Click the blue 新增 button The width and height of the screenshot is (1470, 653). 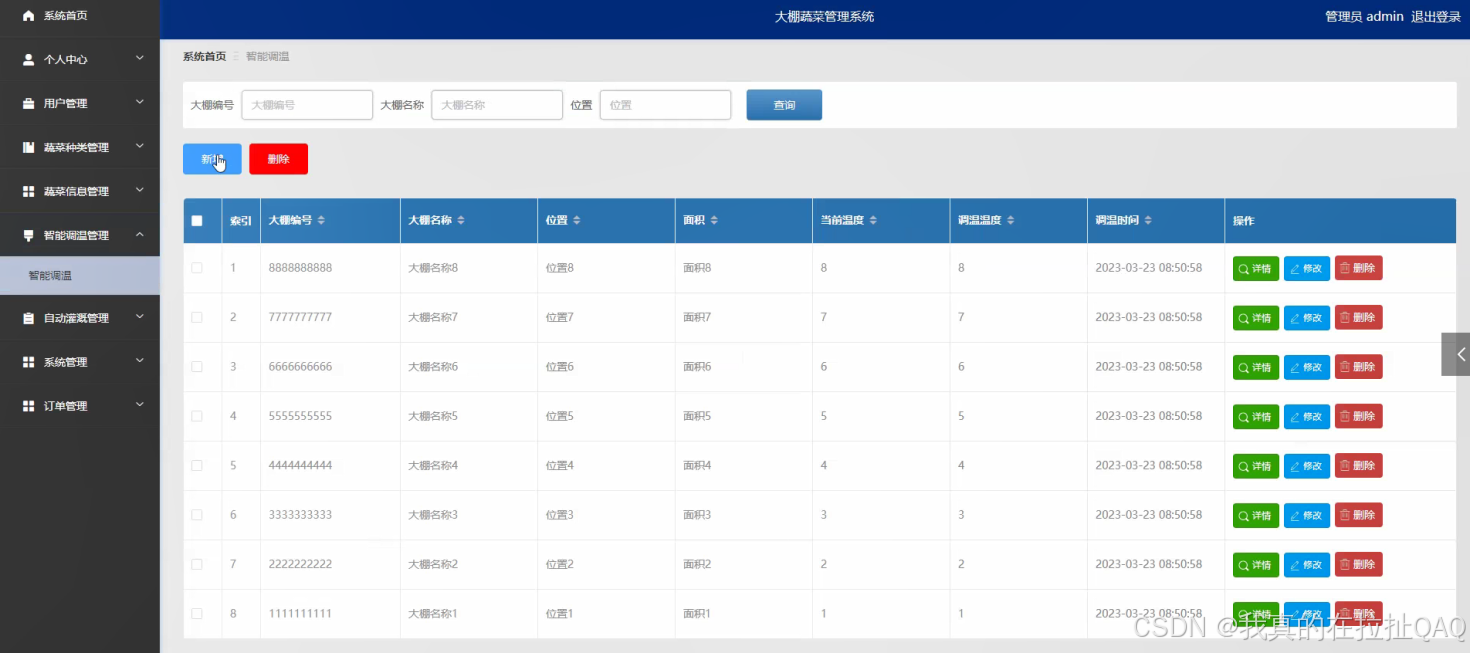coord(212,159)
